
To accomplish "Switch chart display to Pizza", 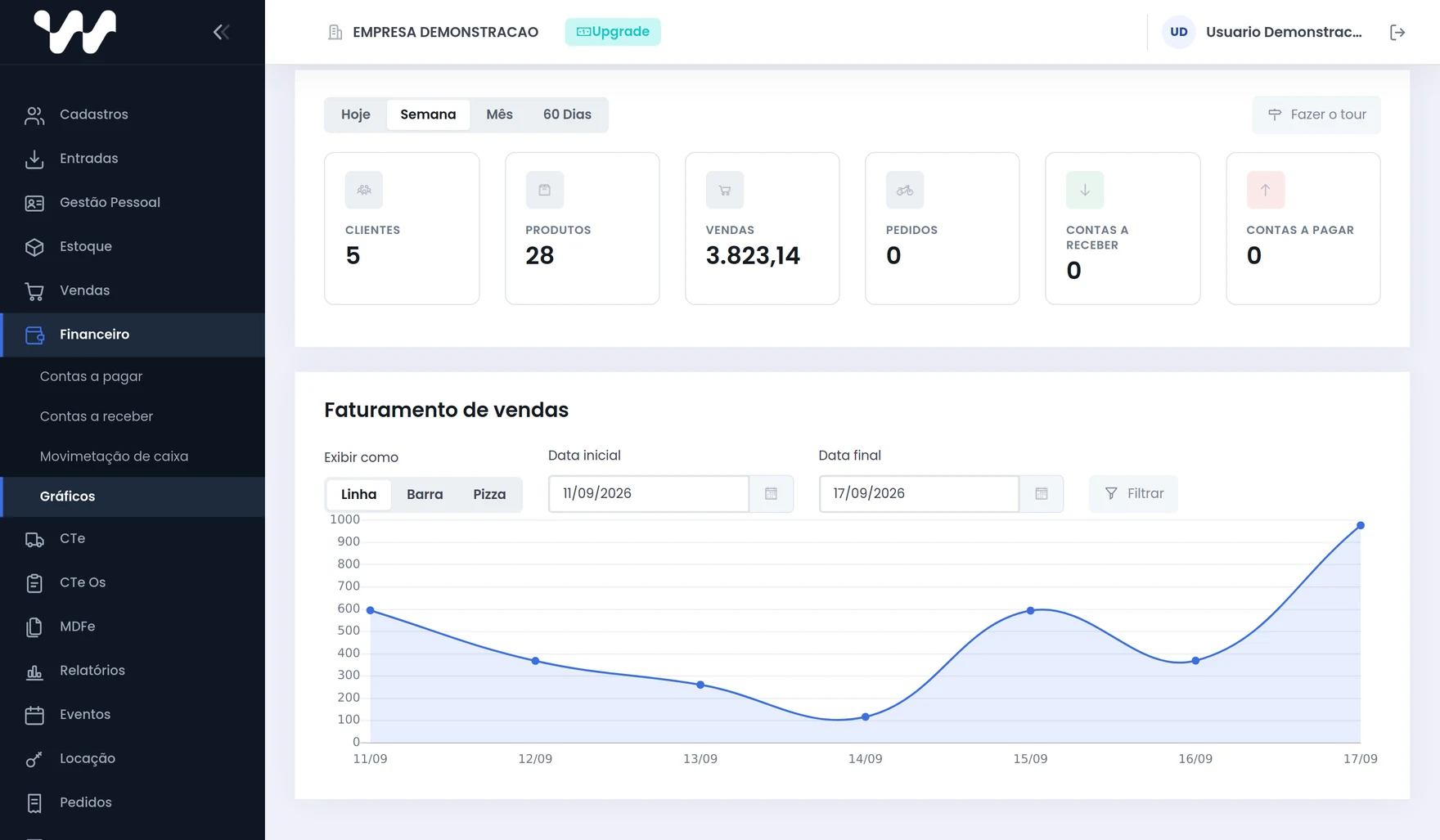I will coord(489,494).
